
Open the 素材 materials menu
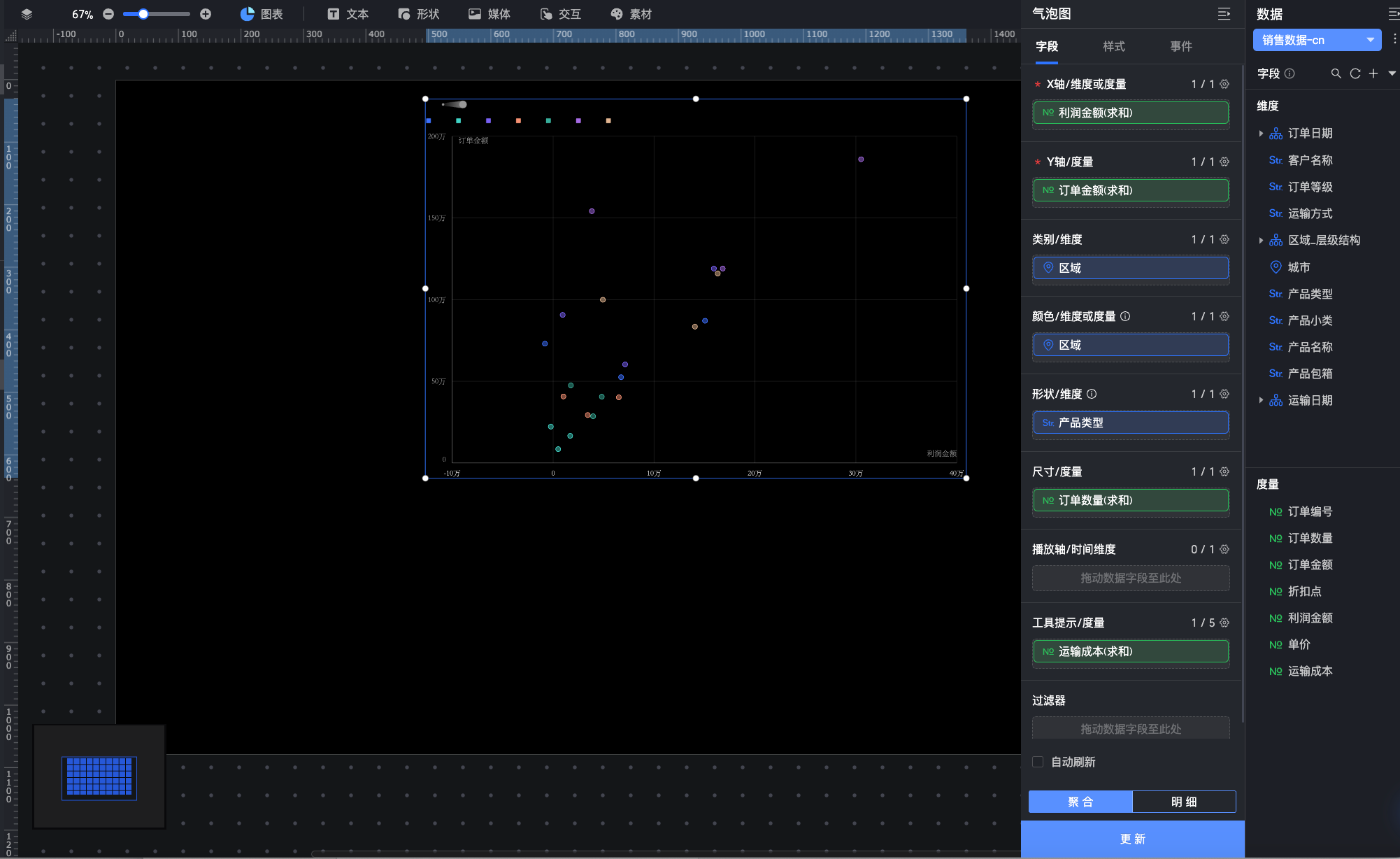(631, 14)
